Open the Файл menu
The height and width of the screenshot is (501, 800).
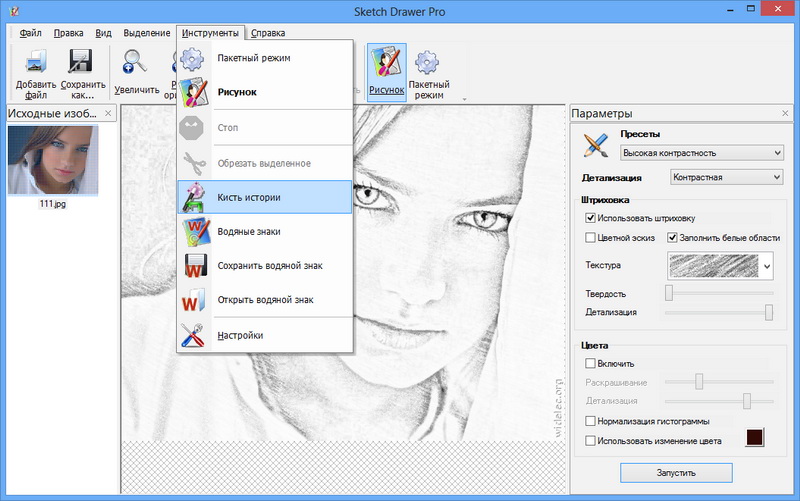click(x=31, y=33)
